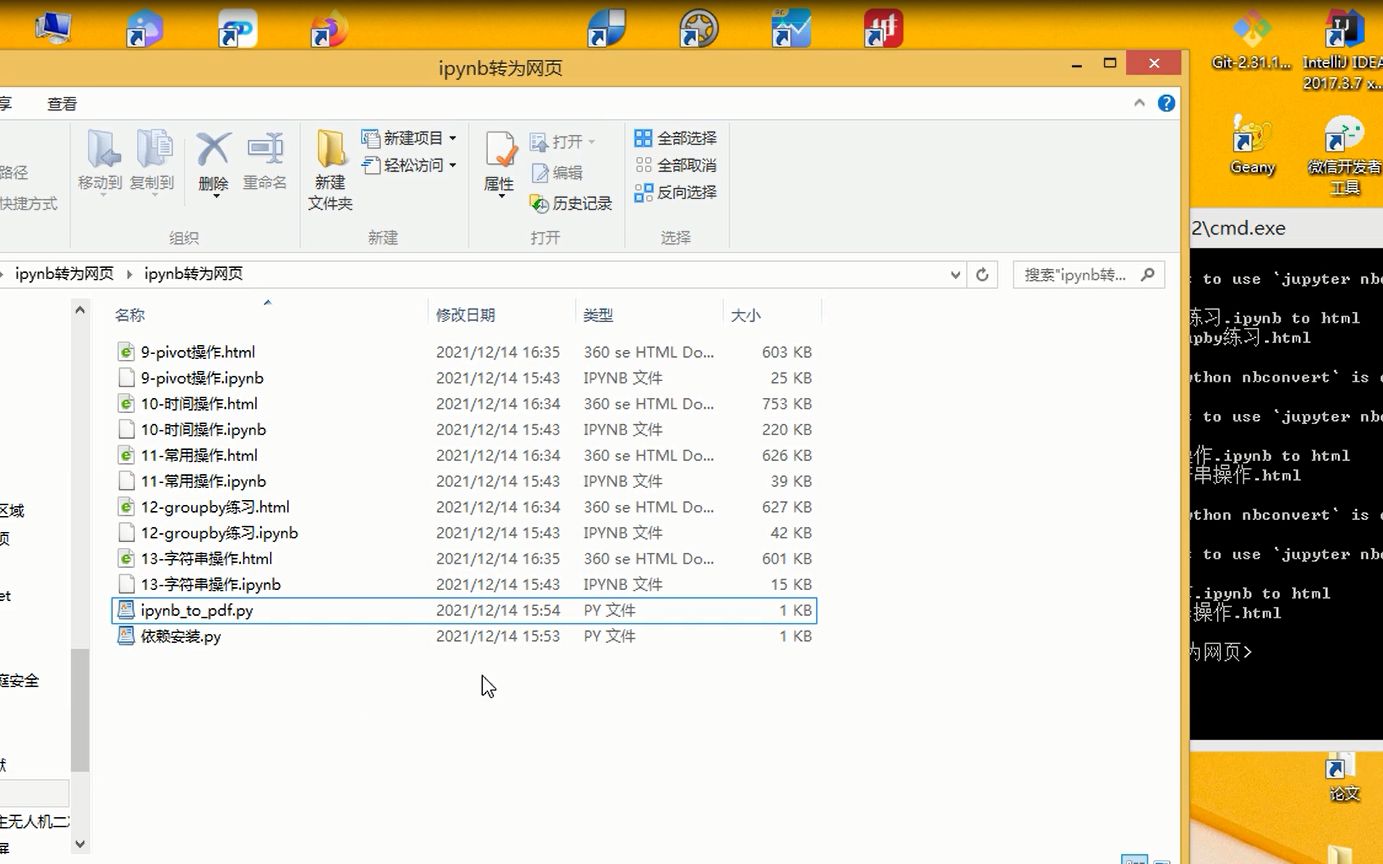This screenshot has height=864, width=1383.
Task: Launch Firefox from the taskbar
Action: tap(330, 27)
